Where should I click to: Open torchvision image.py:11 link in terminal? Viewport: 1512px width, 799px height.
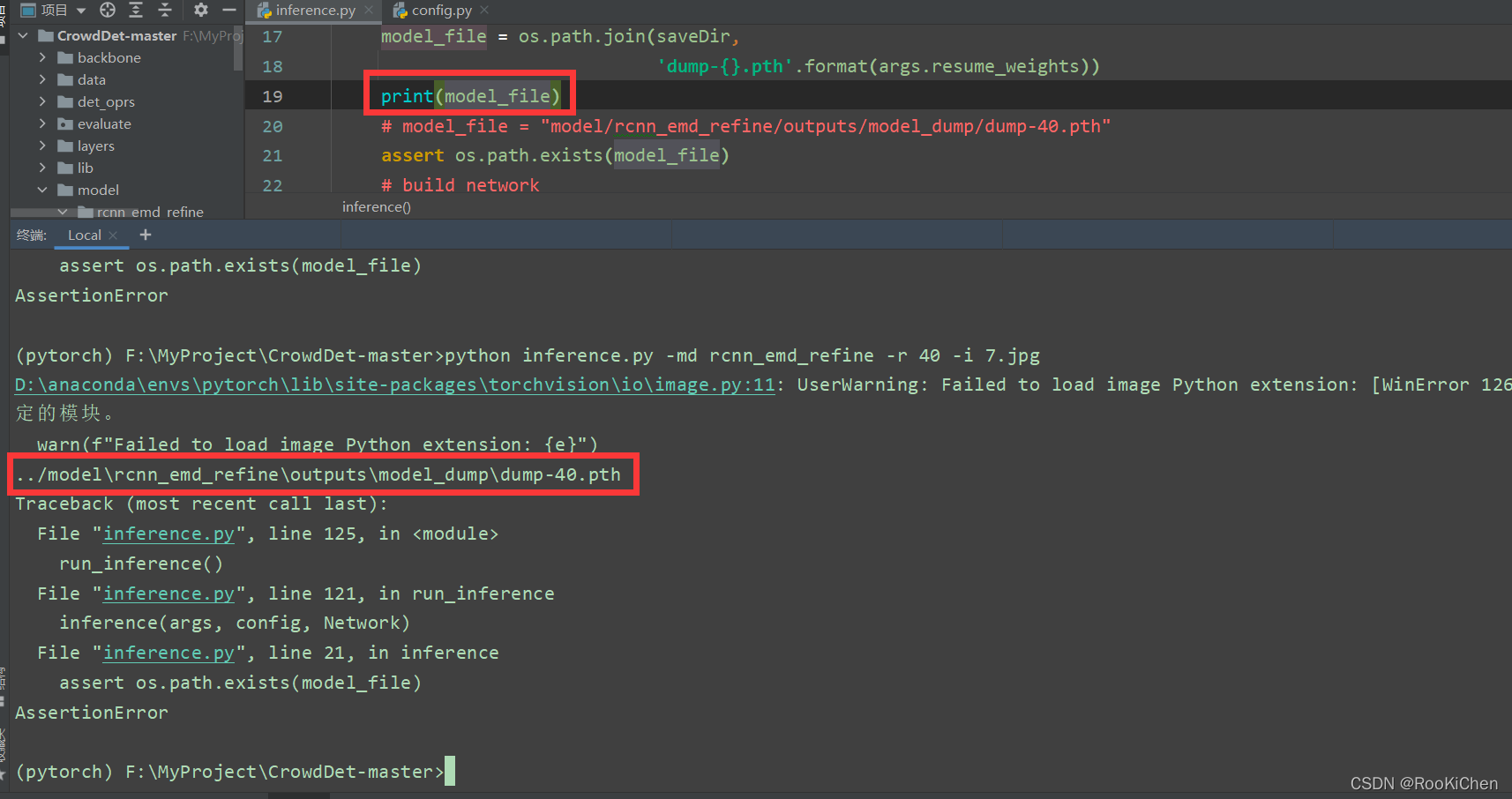395,385
